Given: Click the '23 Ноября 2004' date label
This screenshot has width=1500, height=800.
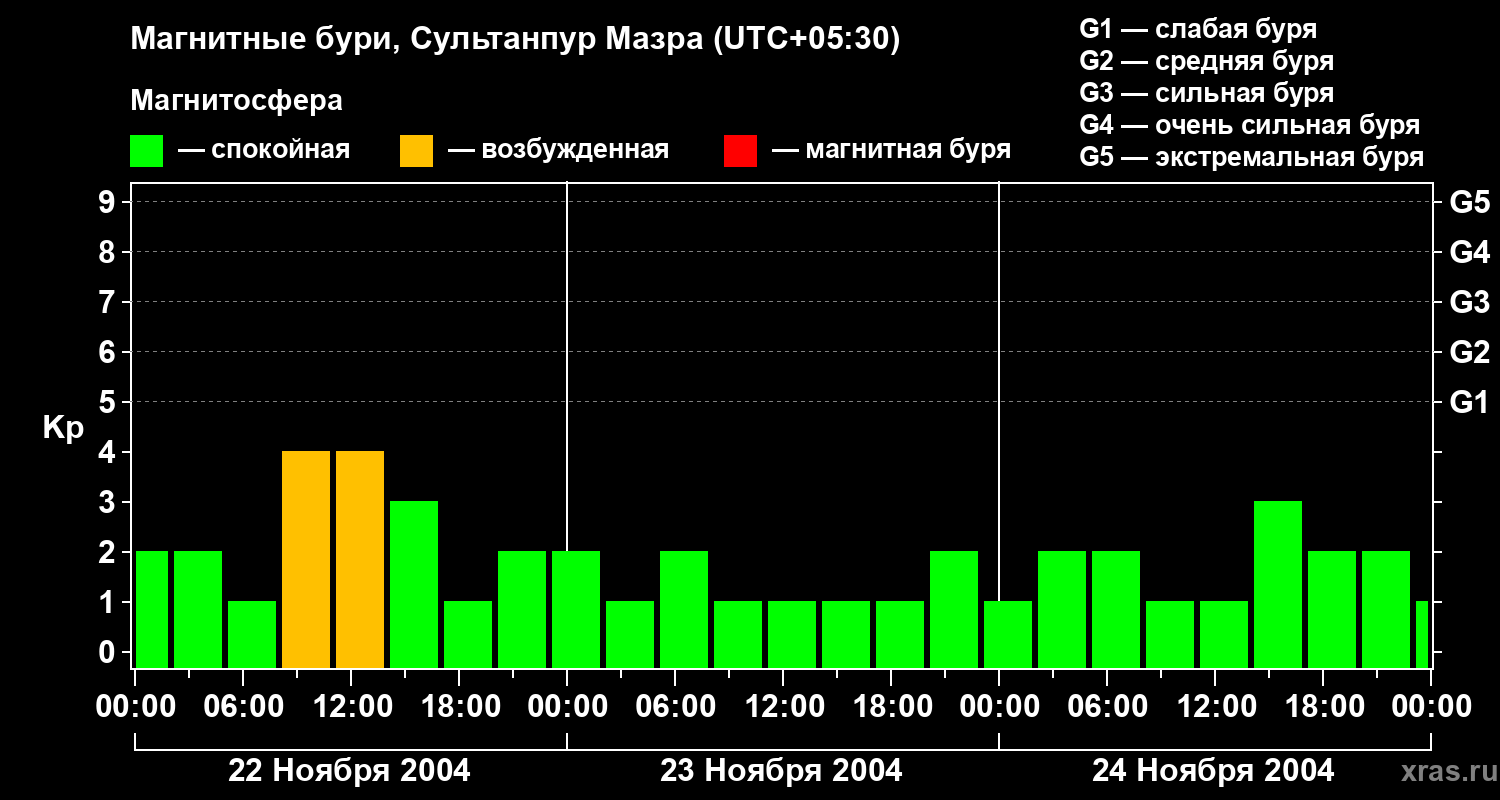Looking at the screenshot, I should pos(781,771).
